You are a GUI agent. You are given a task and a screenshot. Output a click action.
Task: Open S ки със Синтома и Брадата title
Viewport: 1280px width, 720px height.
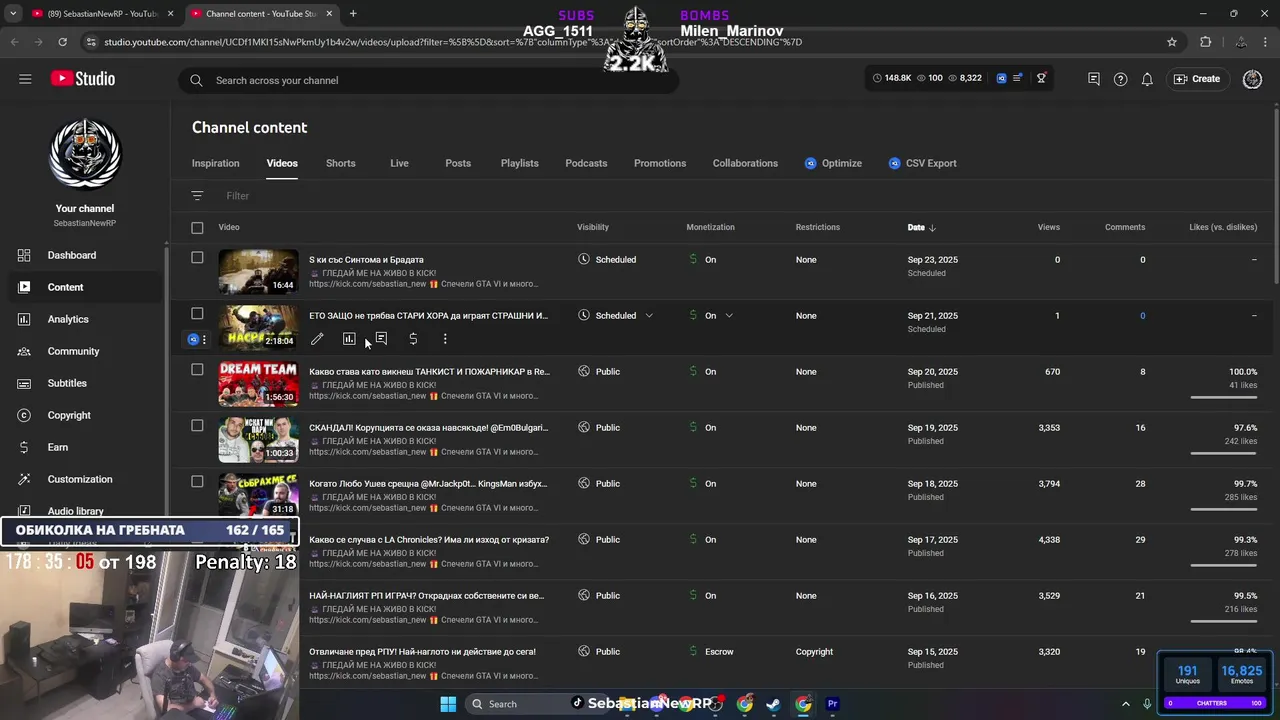[x=366, y=260]
